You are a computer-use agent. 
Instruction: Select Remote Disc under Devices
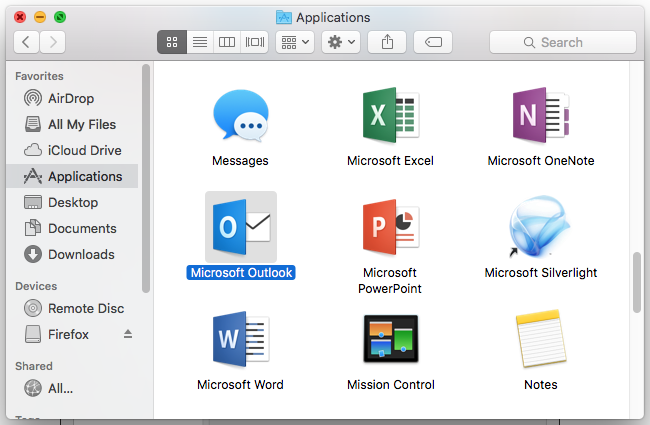click(x=73, y=308)
